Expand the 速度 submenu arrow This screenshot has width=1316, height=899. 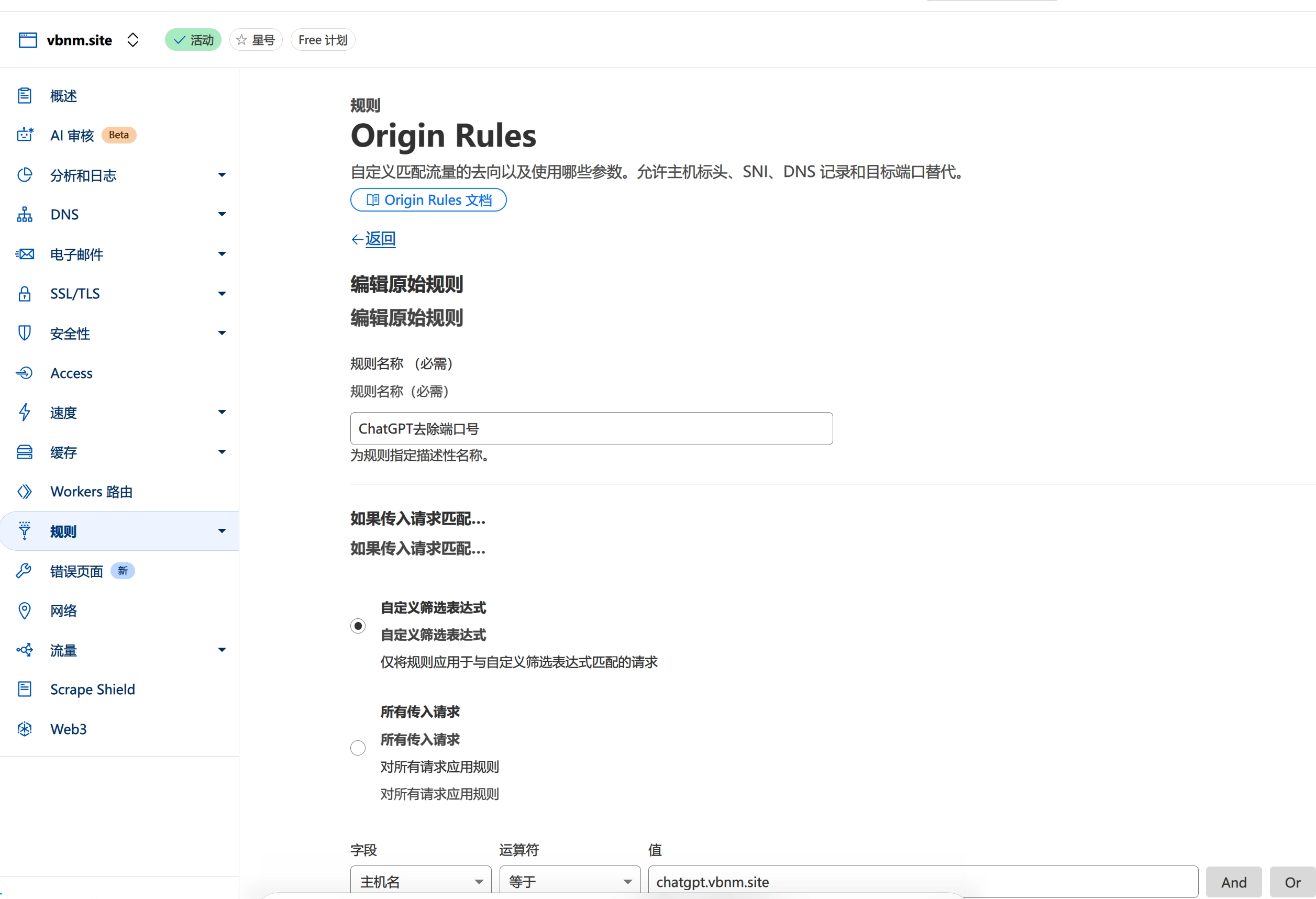click(x=222, y=412)
